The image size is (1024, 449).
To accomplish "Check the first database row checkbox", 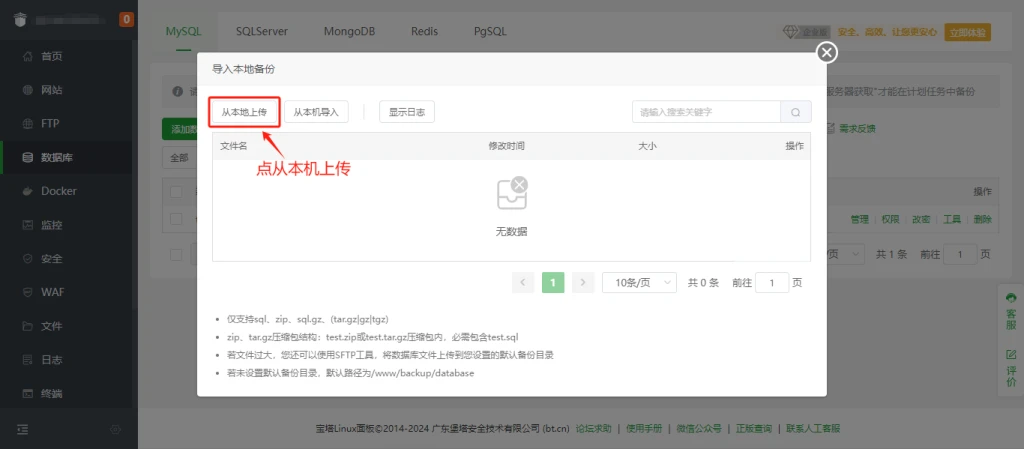I will pyautogui.click(x=176, y=218).
